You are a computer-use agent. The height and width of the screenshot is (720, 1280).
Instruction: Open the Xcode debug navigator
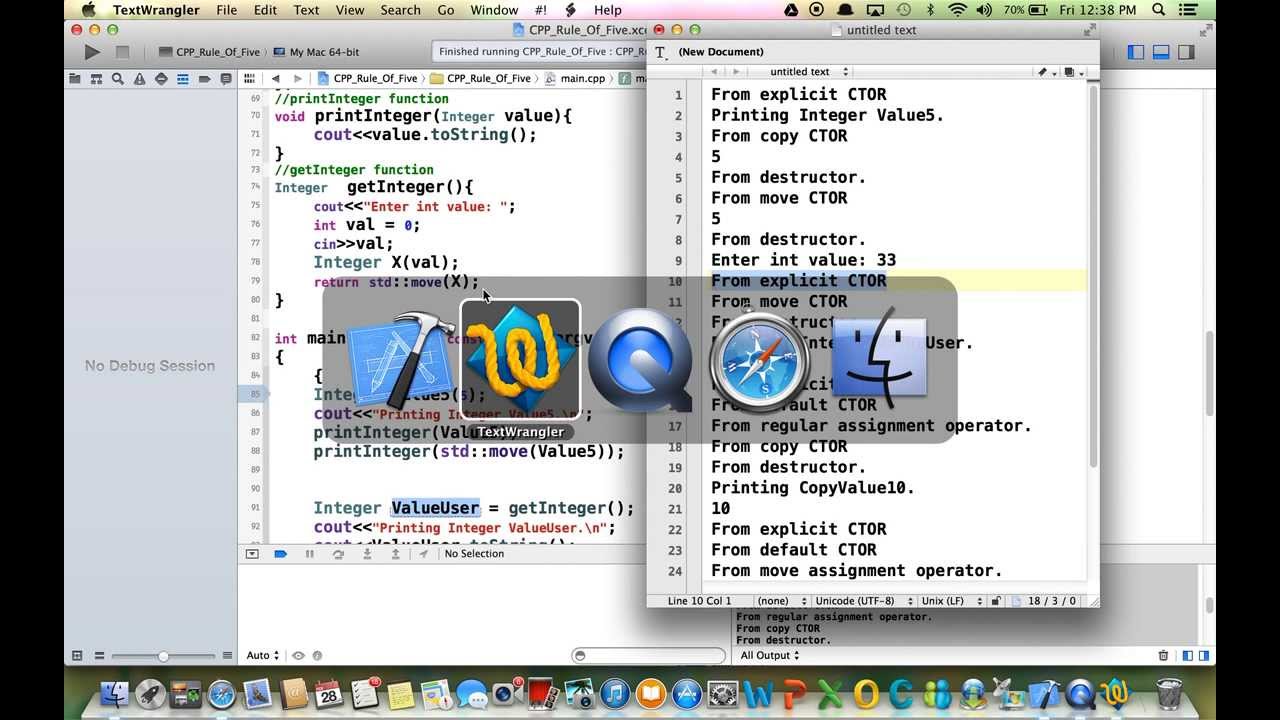point(183,78)
